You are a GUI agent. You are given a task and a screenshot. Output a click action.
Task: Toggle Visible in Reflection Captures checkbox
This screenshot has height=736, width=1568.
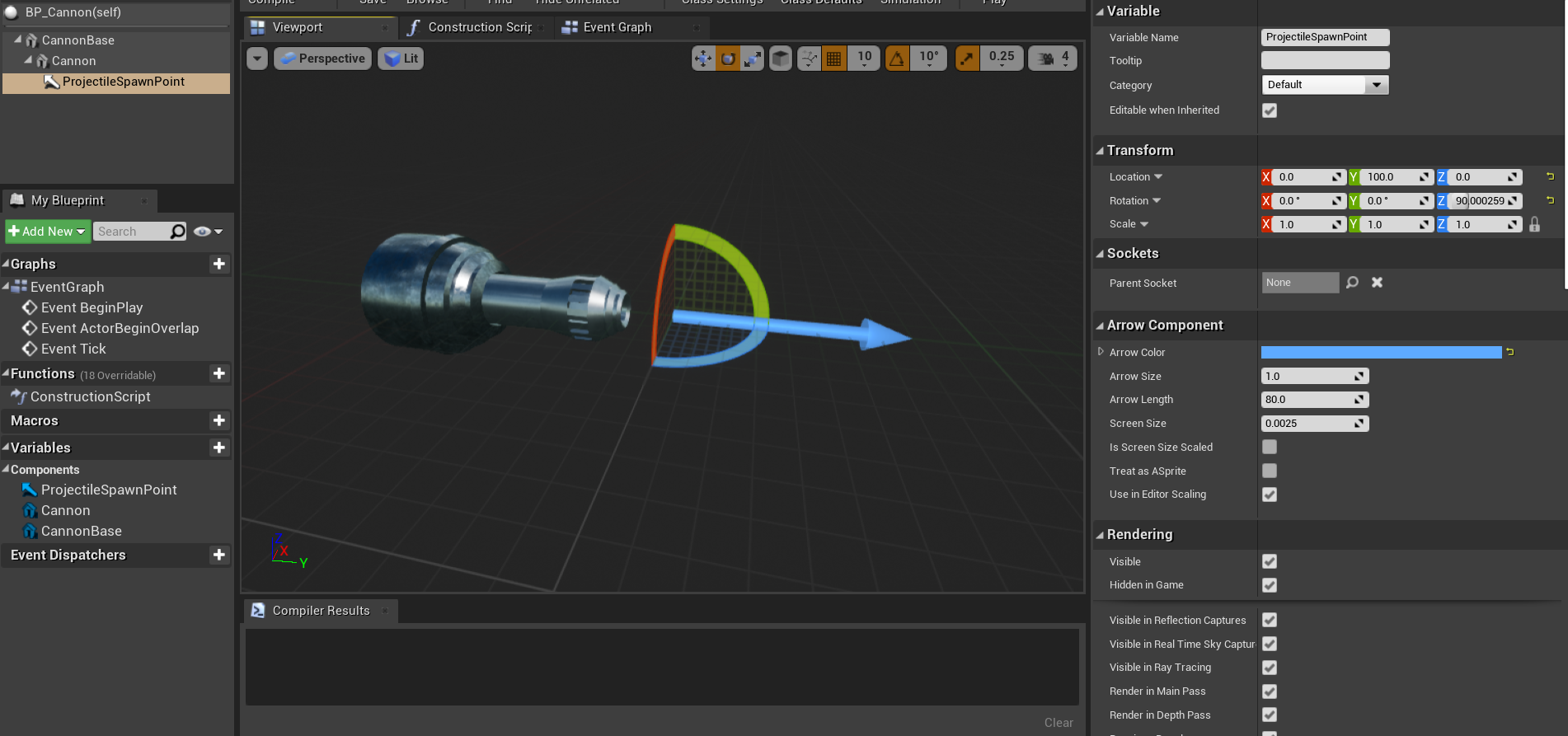[1270, 620]
